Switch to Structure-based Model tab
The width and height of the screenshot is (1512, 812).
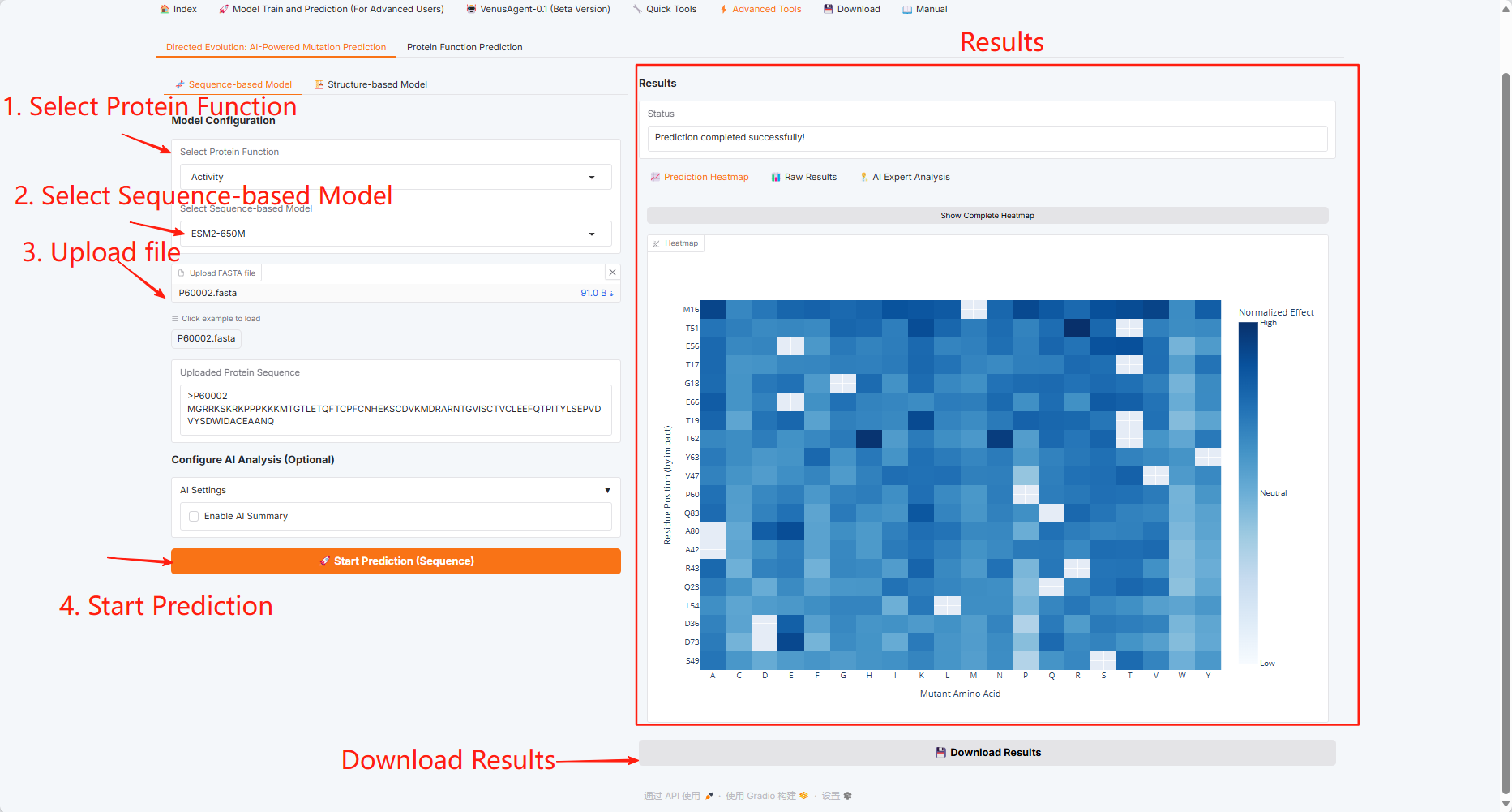[371, 84]
